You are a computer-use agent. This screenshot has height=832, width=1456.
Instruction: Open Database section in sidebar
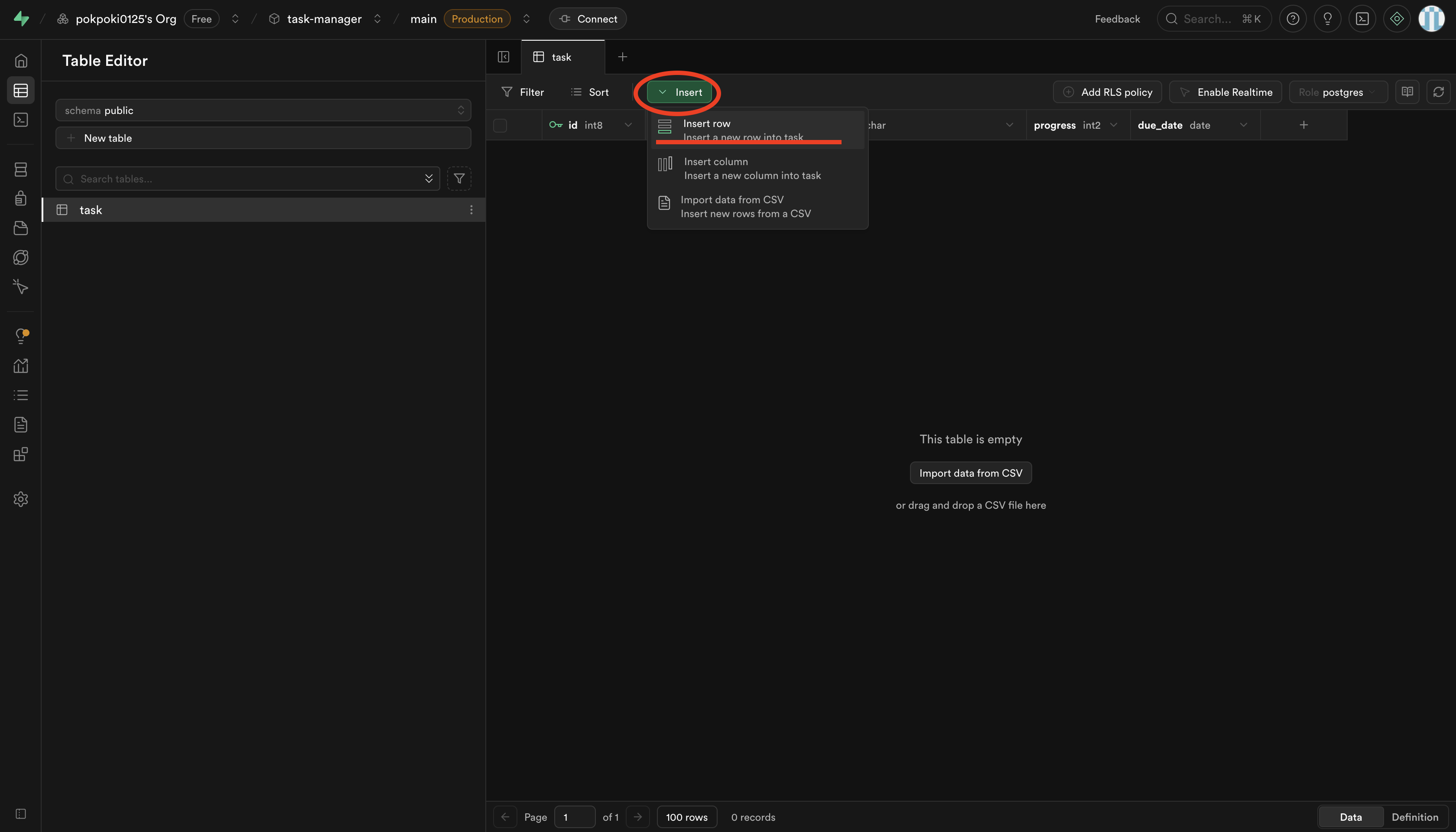pyautogui.click(x=20, y=169)
